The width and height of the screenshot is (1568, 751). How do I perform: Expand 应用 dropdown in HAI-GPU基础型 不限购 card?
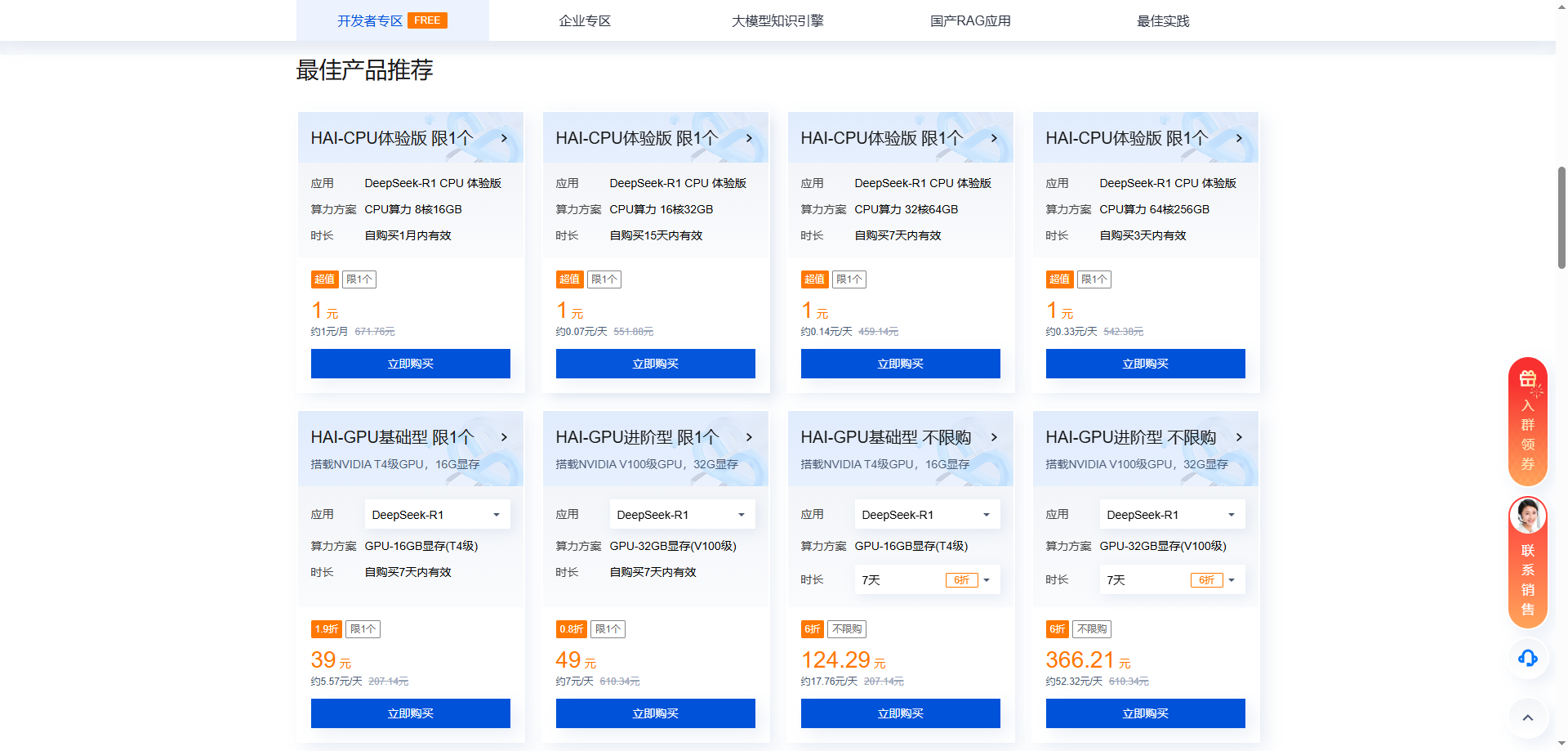927,515
